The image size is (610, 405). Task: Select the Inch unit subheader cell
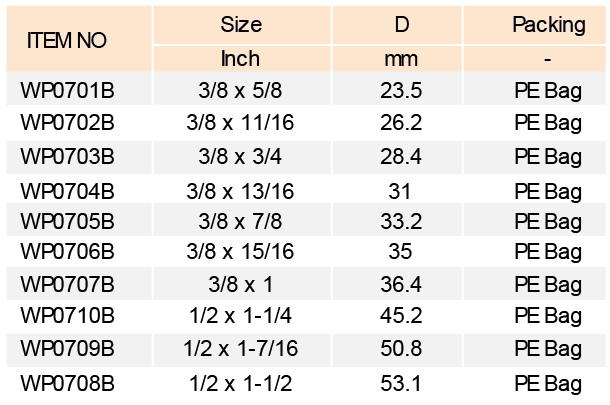240,58
